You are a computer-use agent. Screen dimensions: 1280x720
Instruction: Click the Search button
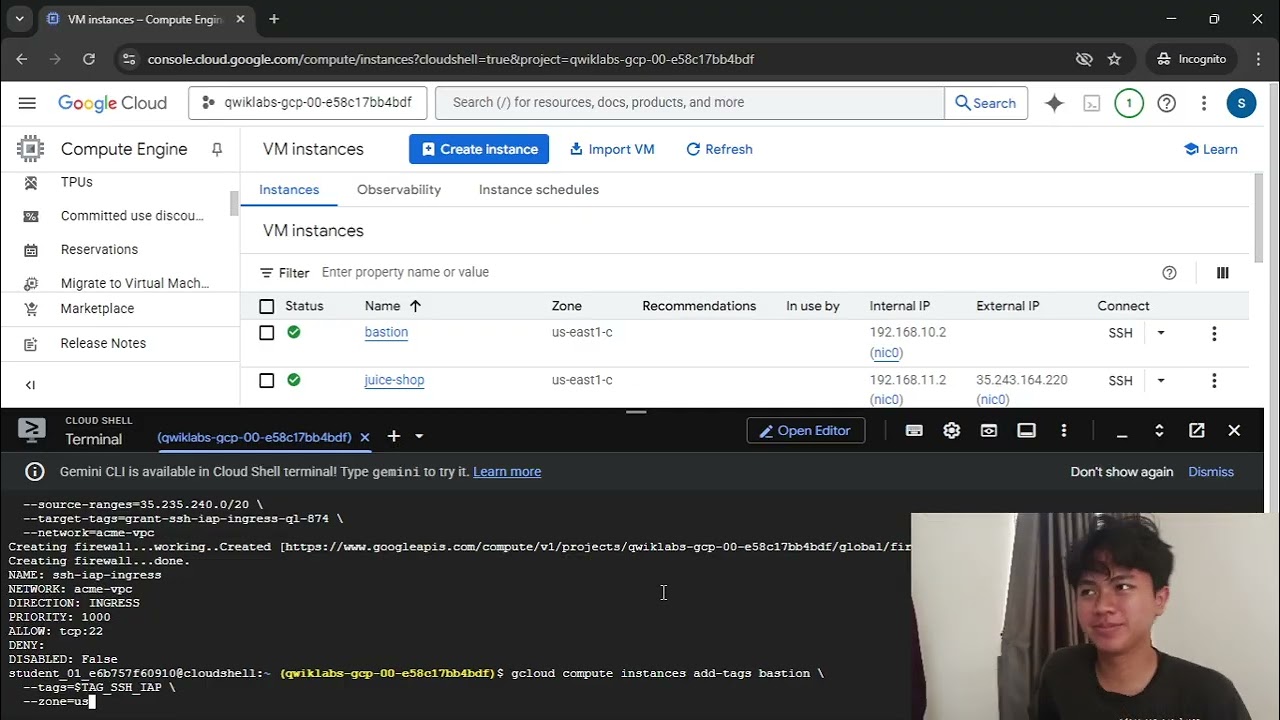[x=986, y=103]
